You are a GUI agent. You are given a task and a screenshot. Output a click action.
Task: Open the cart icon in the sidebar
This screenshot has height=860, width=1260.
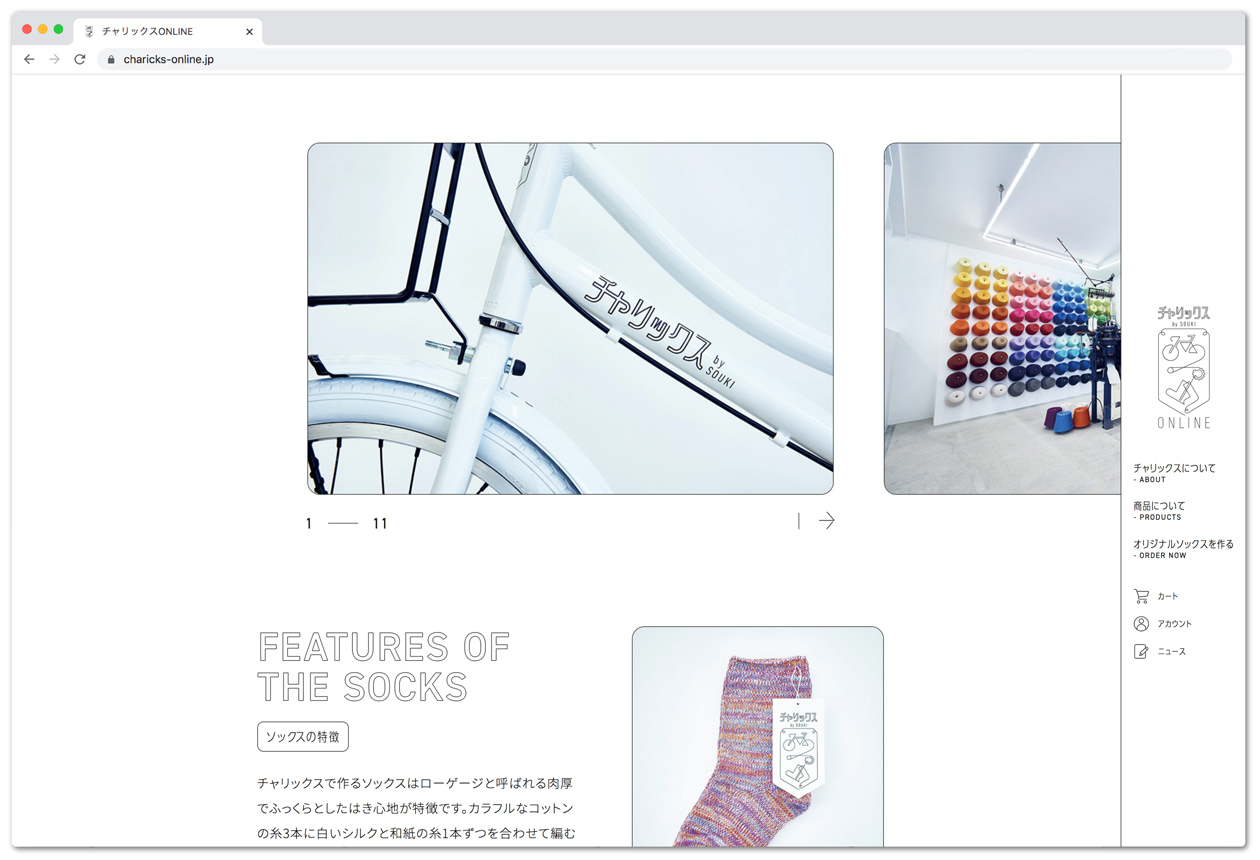1141,596
